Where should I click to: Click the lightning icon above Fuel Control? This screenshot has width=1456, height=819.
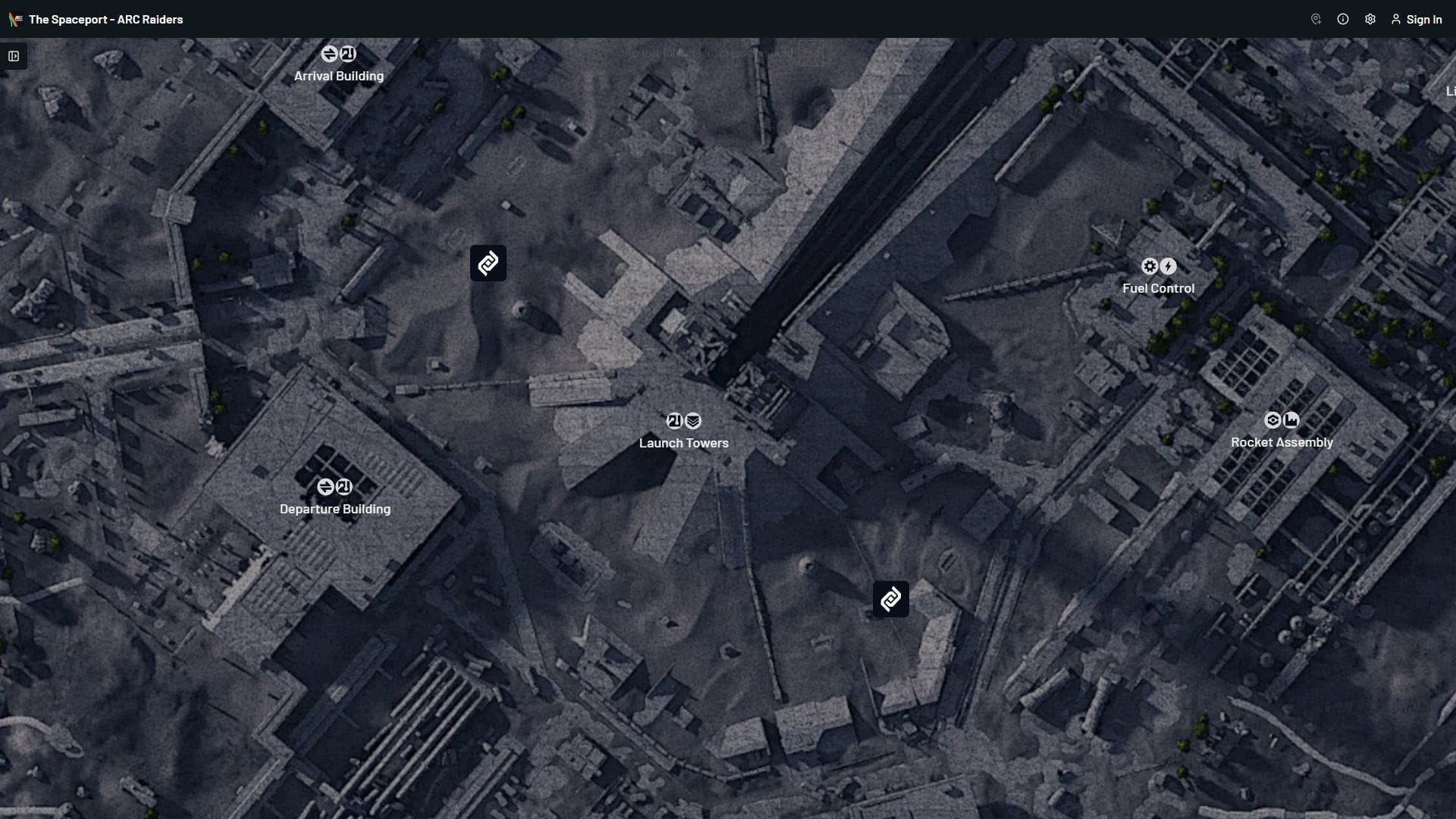pos(1169,266)
